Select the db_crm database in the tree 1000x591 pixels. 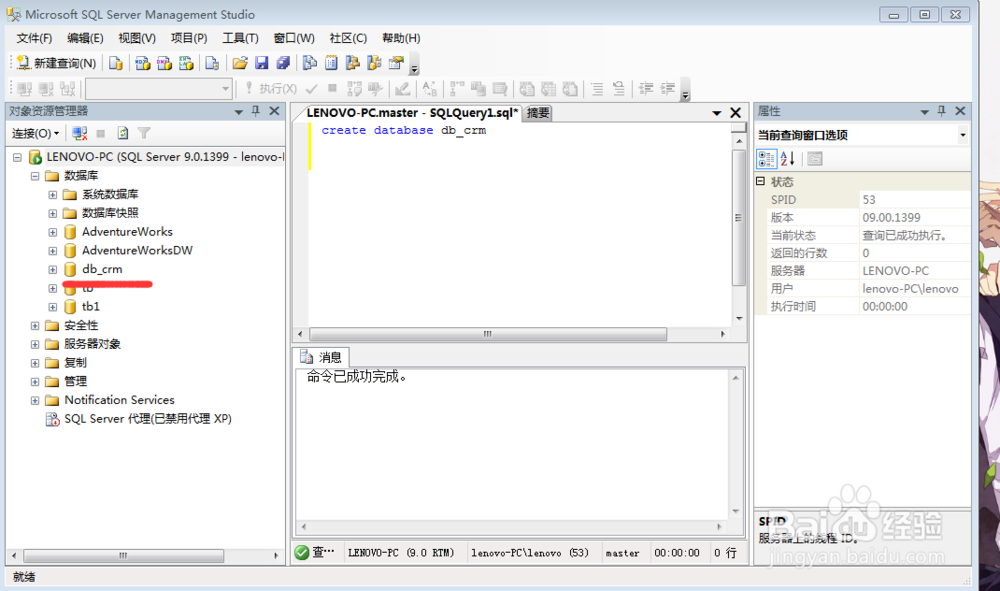[102, 269]
